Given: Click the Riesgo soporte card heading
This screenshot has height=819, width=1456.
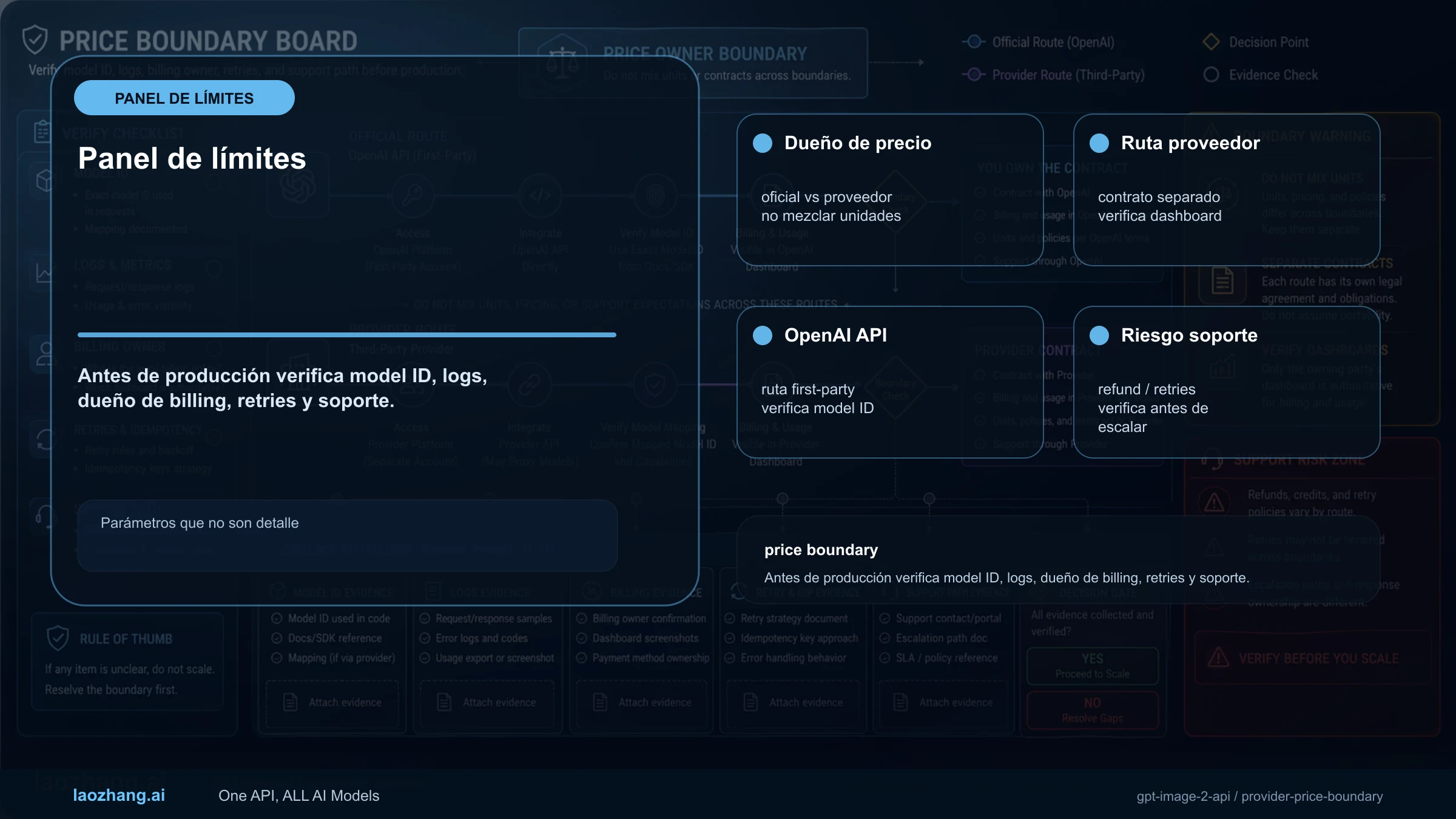Looking at the screenshot, I should click(1189, 335).
